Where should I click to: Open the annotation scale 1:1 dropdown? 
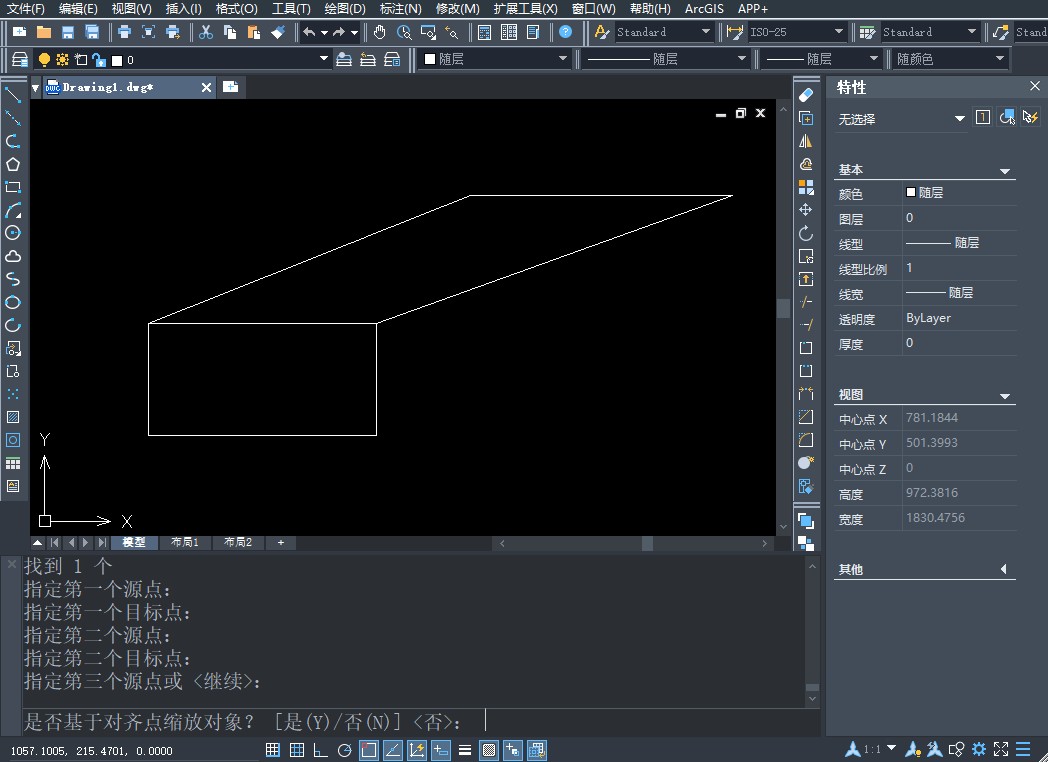coord(891,749)
